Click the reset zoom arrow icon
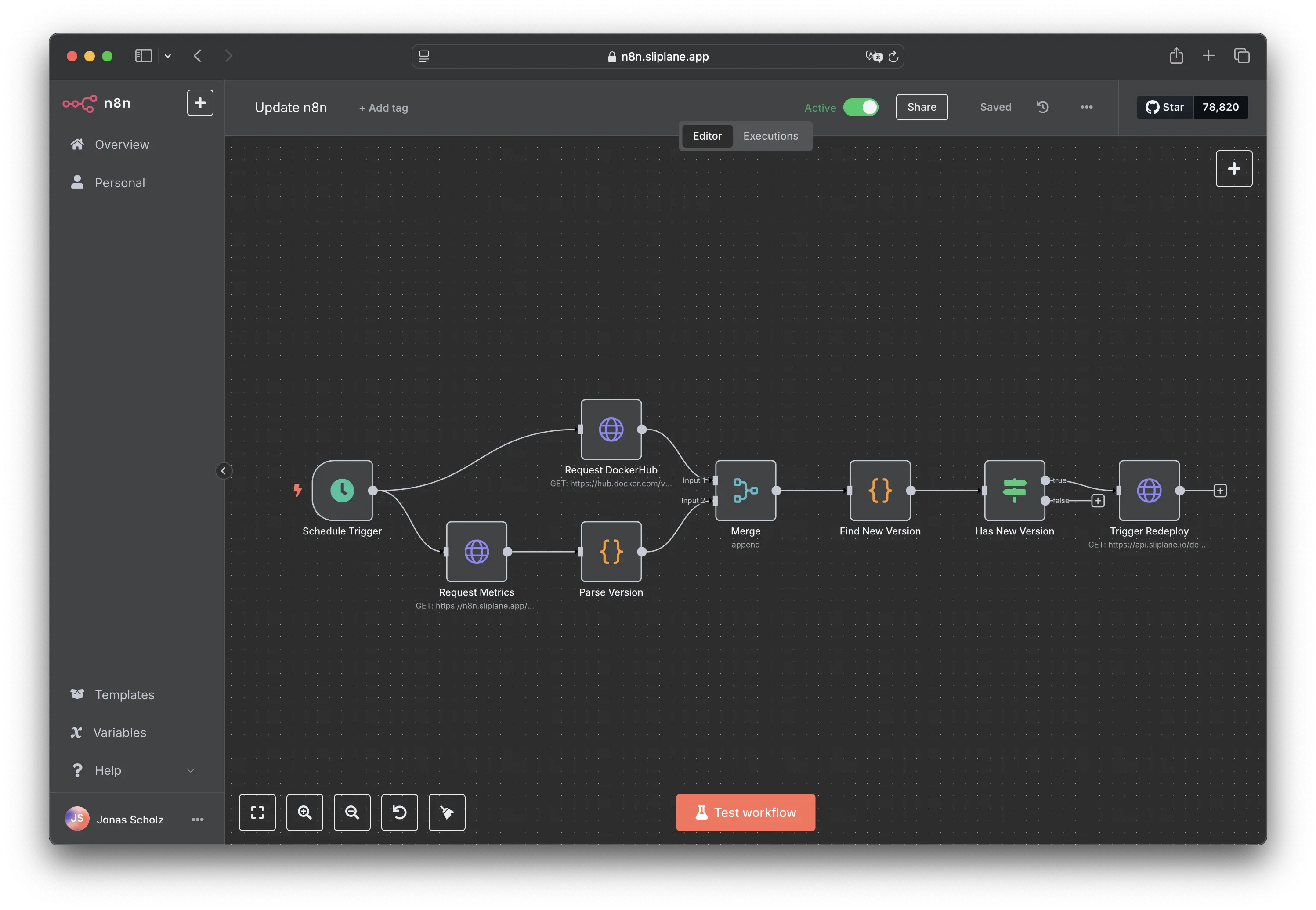 point(399,812)
